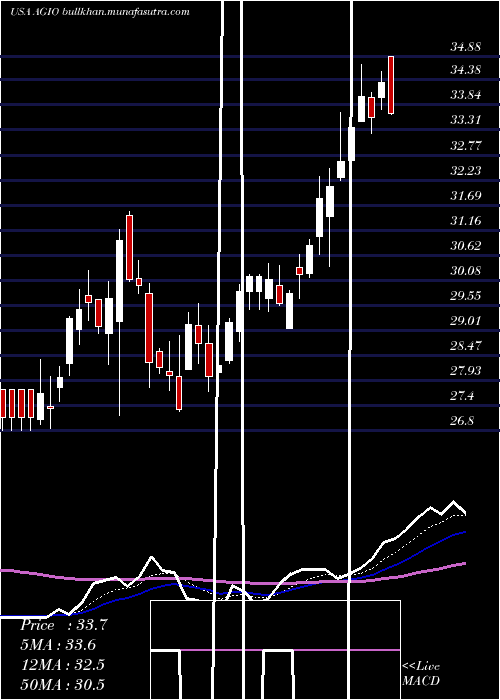The image size is (500, 700).
Task: Click the 29.01 price axis label
Action: click(466, 321)
